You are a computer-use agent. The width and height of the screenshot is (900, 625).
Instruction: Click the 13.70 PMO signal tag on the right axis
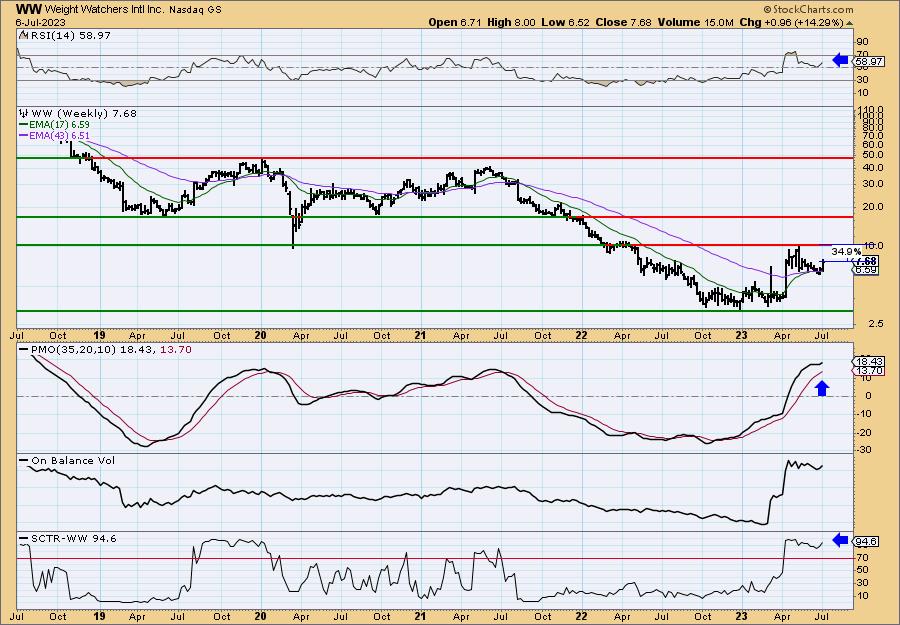[x=868, y=371]
